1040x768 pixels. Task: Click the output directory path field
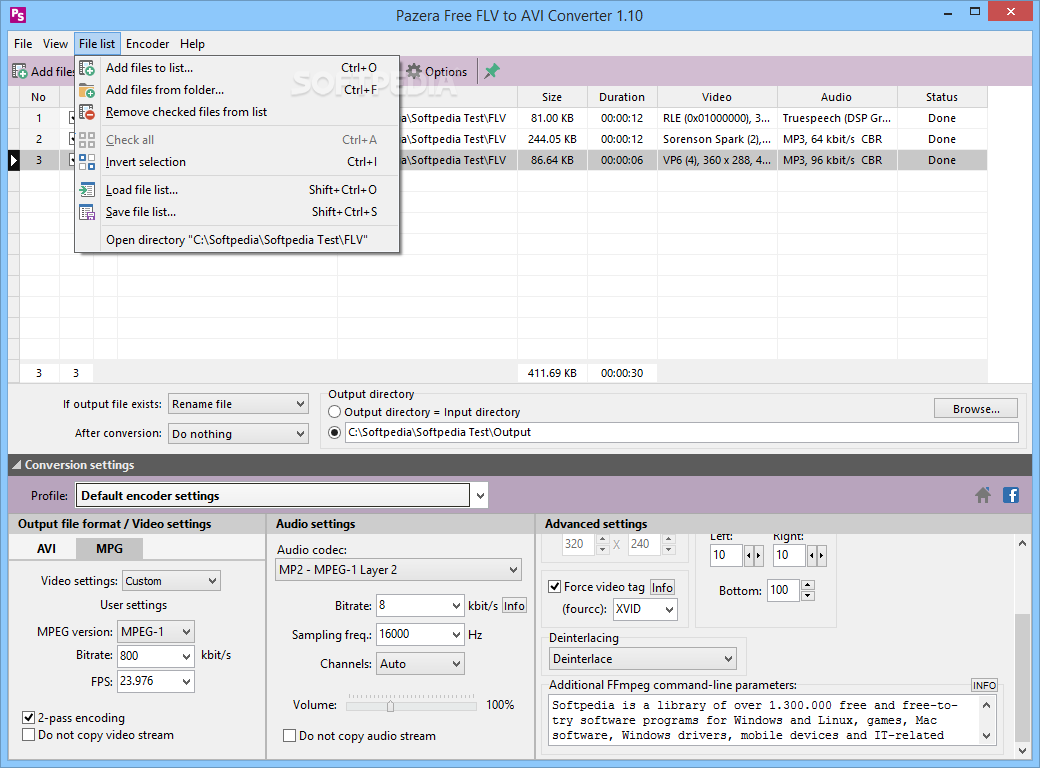pyautogui.click(x=681, y=432)
